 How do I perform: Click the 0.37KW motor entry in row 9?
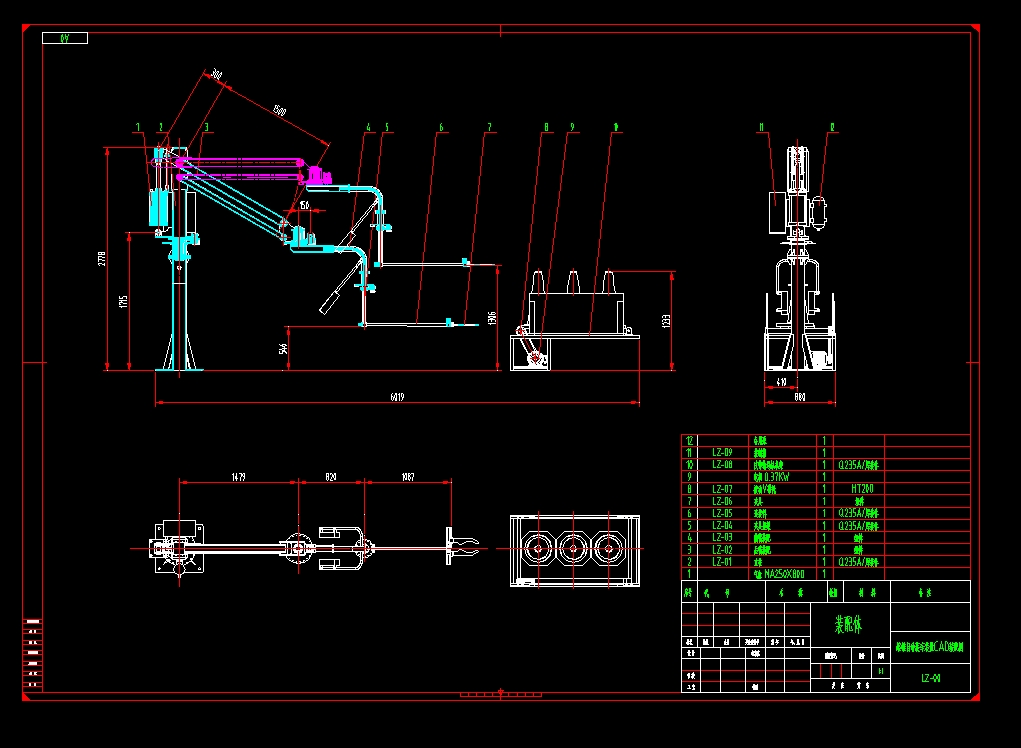[772, 477]
